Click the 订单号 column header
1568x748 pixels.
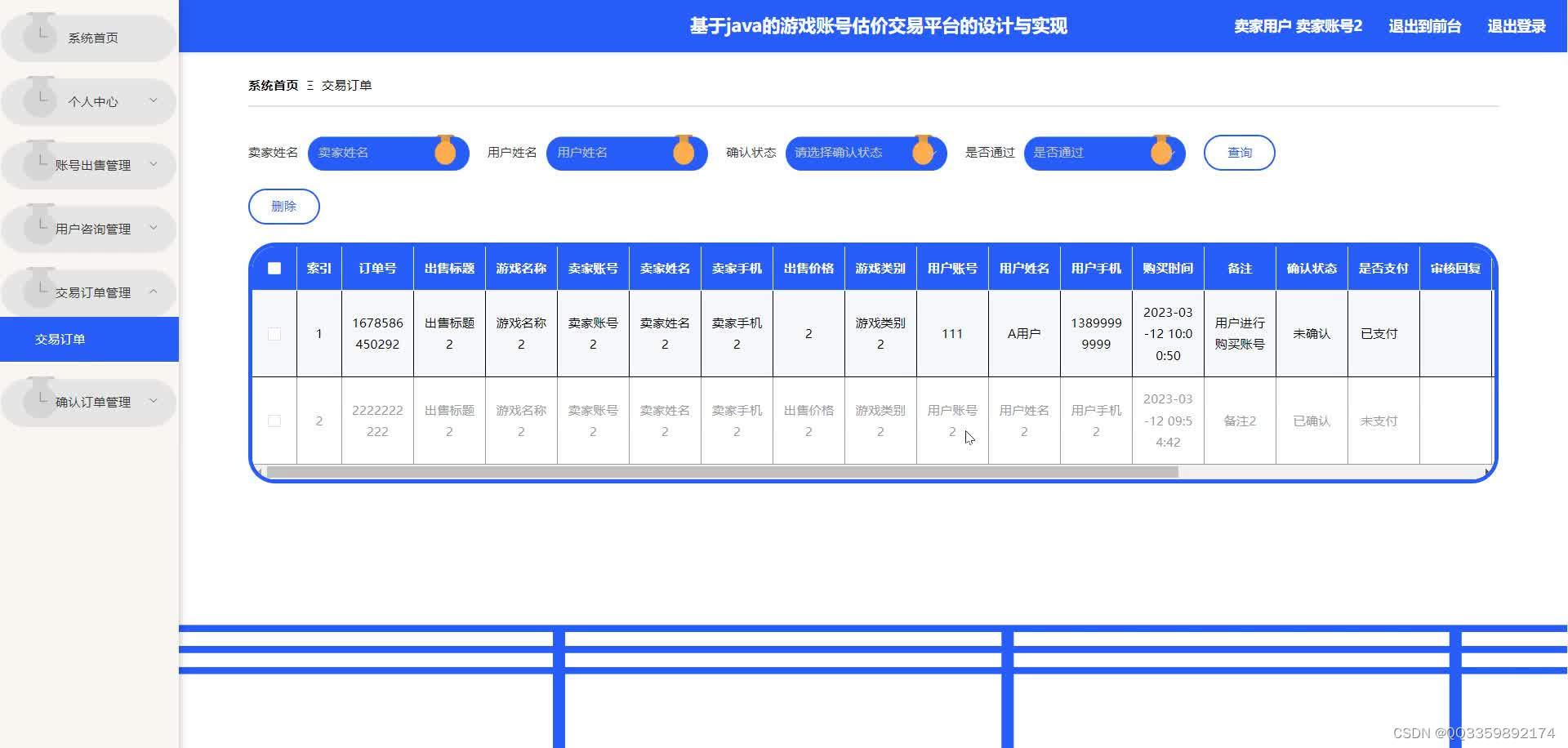(x=377, y=268)
